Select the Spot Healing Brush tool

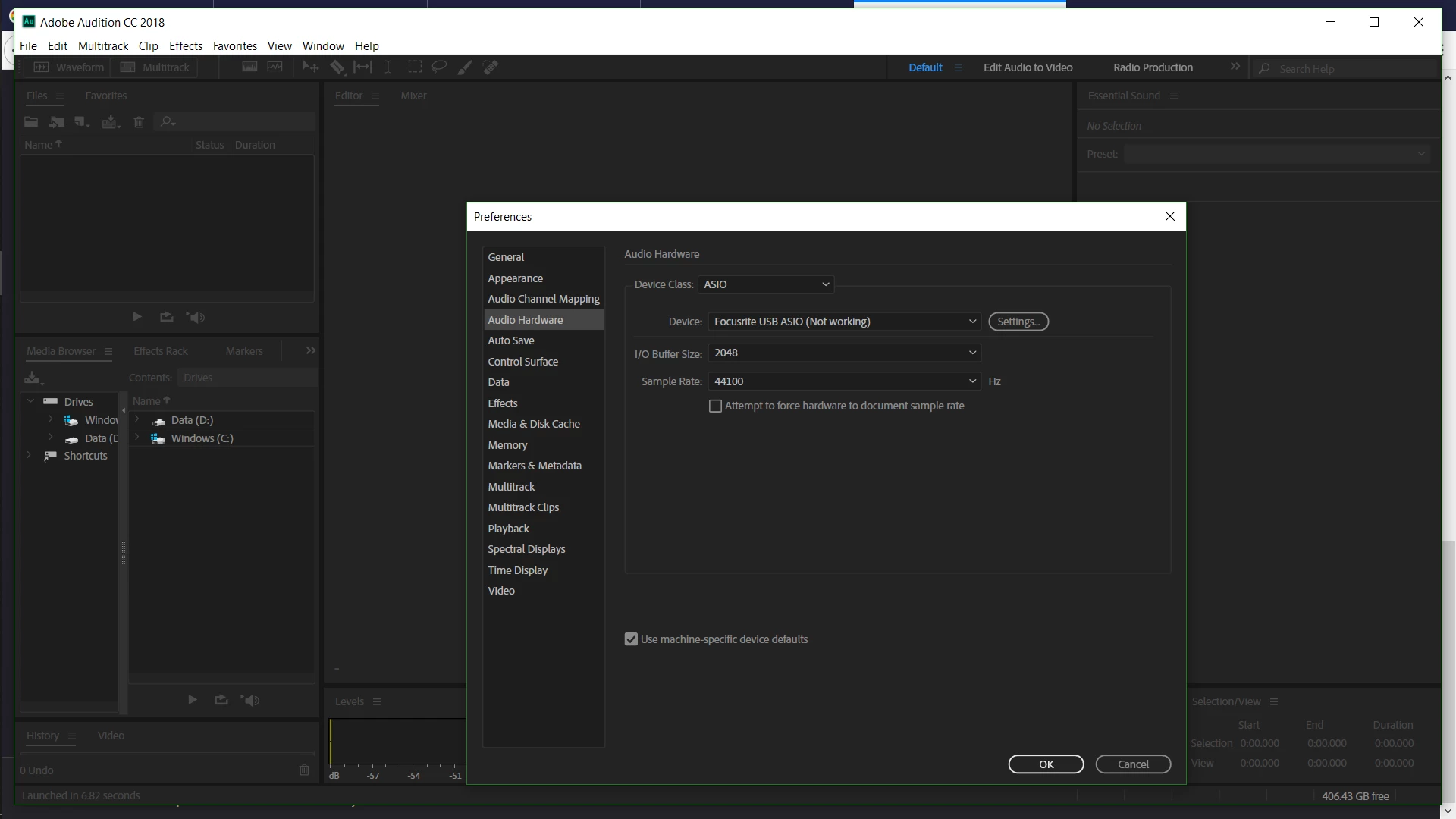coord(491,67)
